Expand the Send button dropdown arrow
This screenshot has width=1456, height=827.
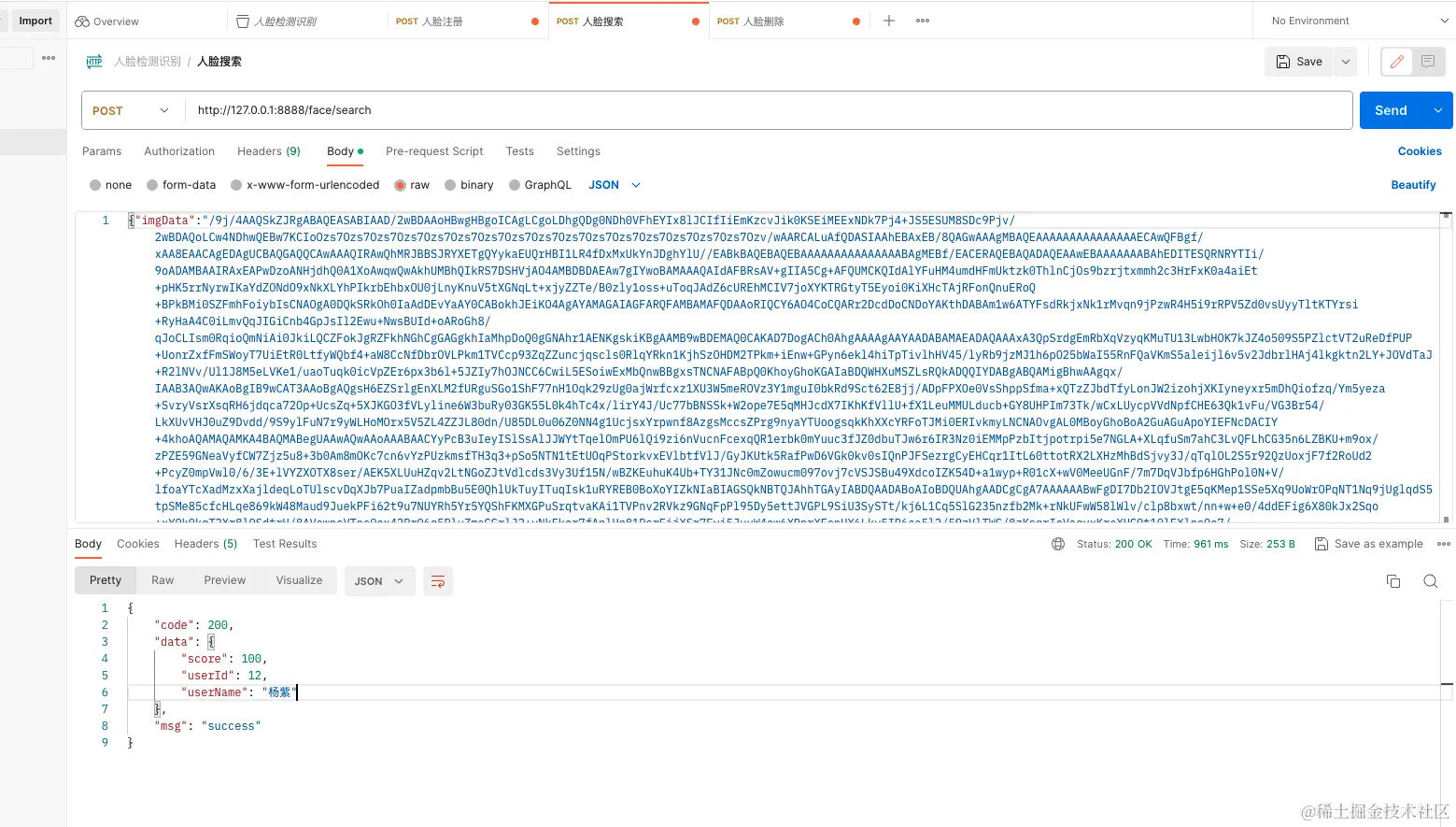pos(1438,110)
